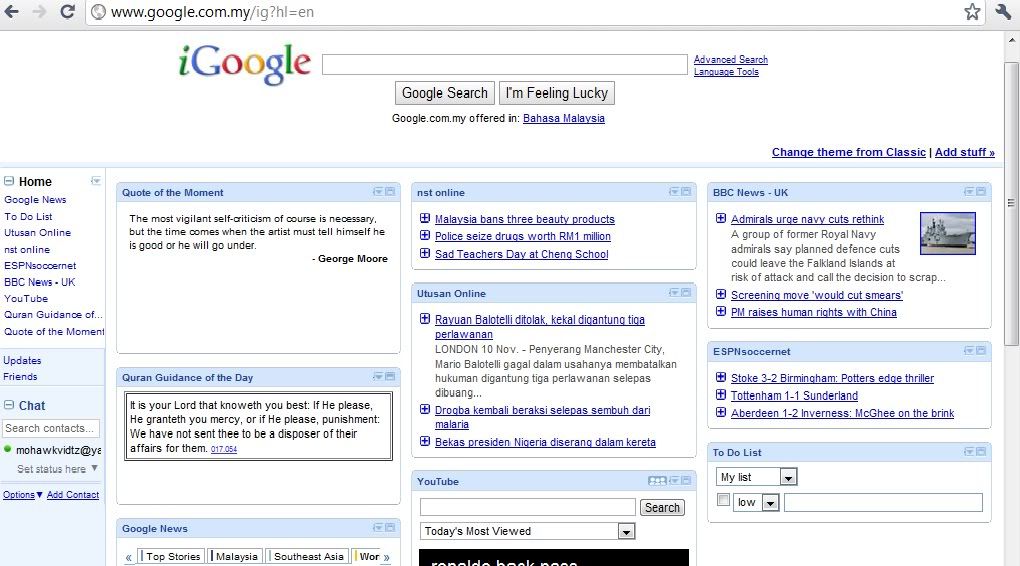1020x566 pixels.
Task: Open the Advanced Search link
Action: (x=731, y=59)
